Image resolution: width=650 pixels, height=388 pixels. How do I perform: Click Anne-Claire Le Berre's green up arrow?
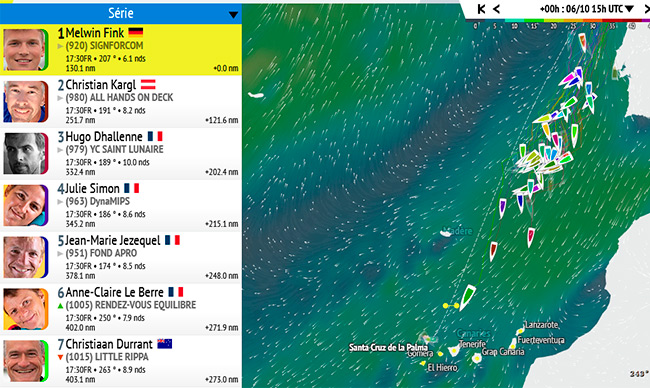click(60, 306)
